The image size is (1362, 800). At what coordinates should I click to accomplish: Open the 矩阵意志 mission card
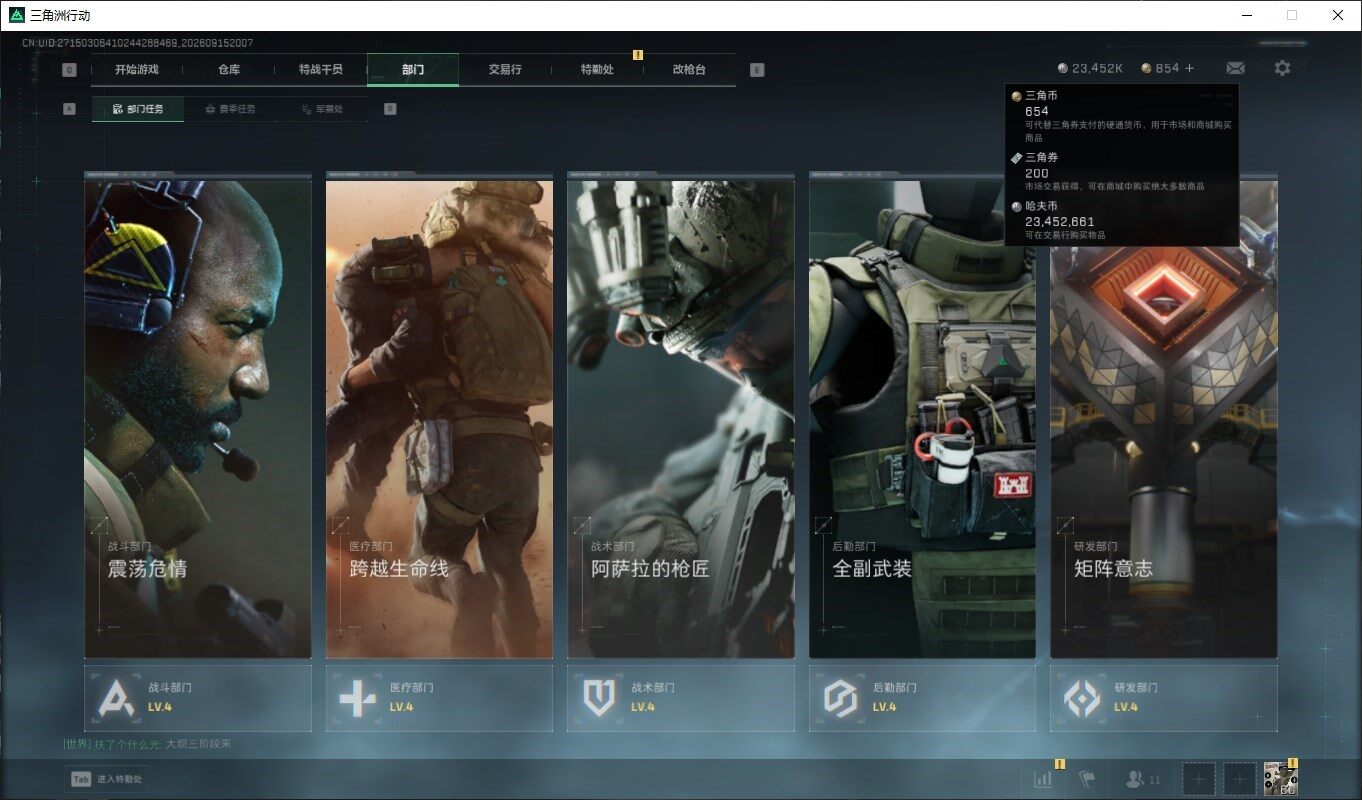1164,419
